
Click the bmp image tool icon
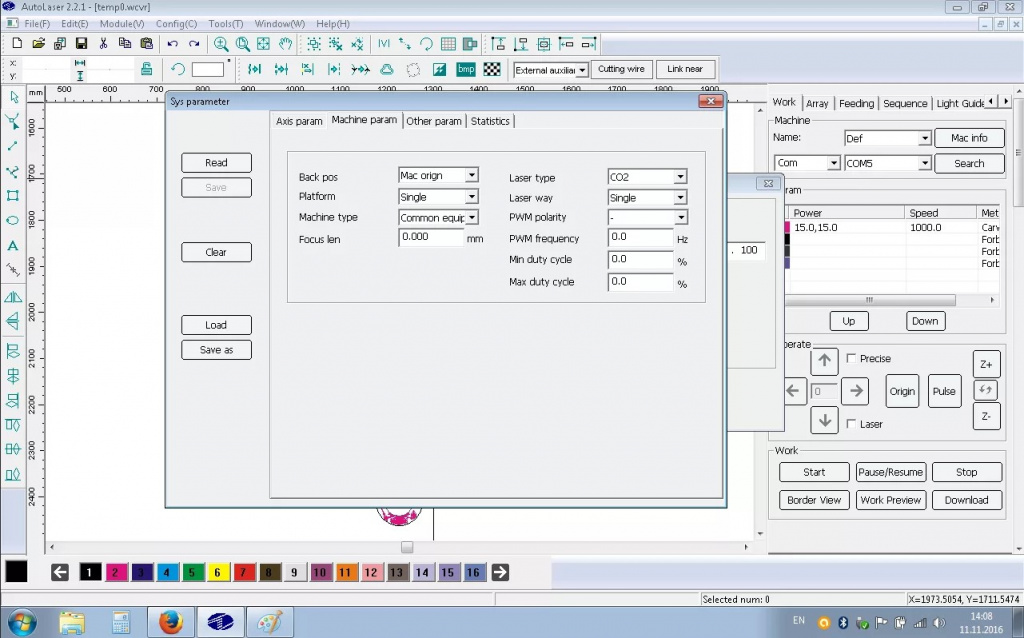pos(466,69)
